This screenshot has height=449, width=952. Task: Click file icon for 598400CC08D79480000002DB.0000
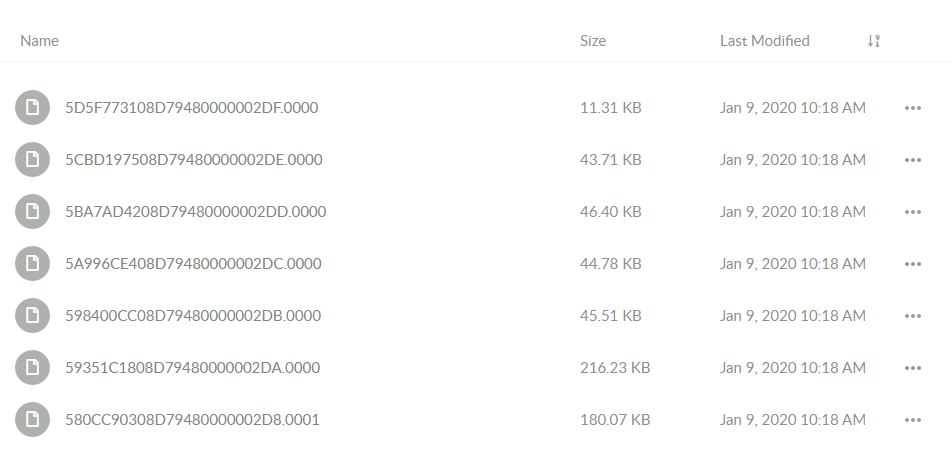pyautogui.click(x=32, y=316)
